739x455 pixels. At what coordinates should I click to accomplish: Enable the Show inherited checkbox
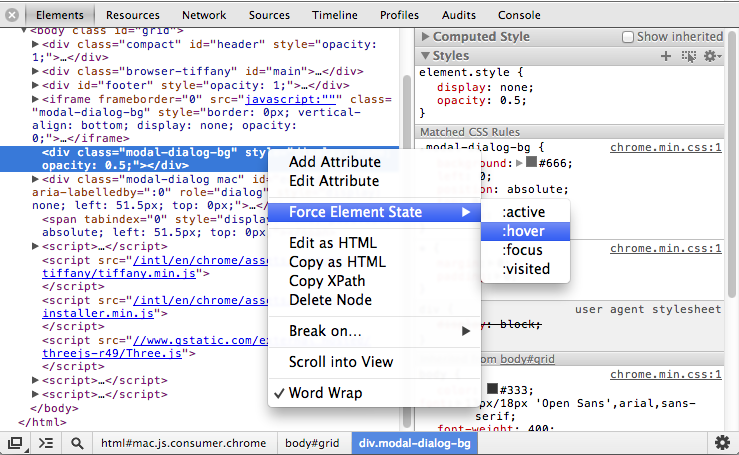pos(628,36)
